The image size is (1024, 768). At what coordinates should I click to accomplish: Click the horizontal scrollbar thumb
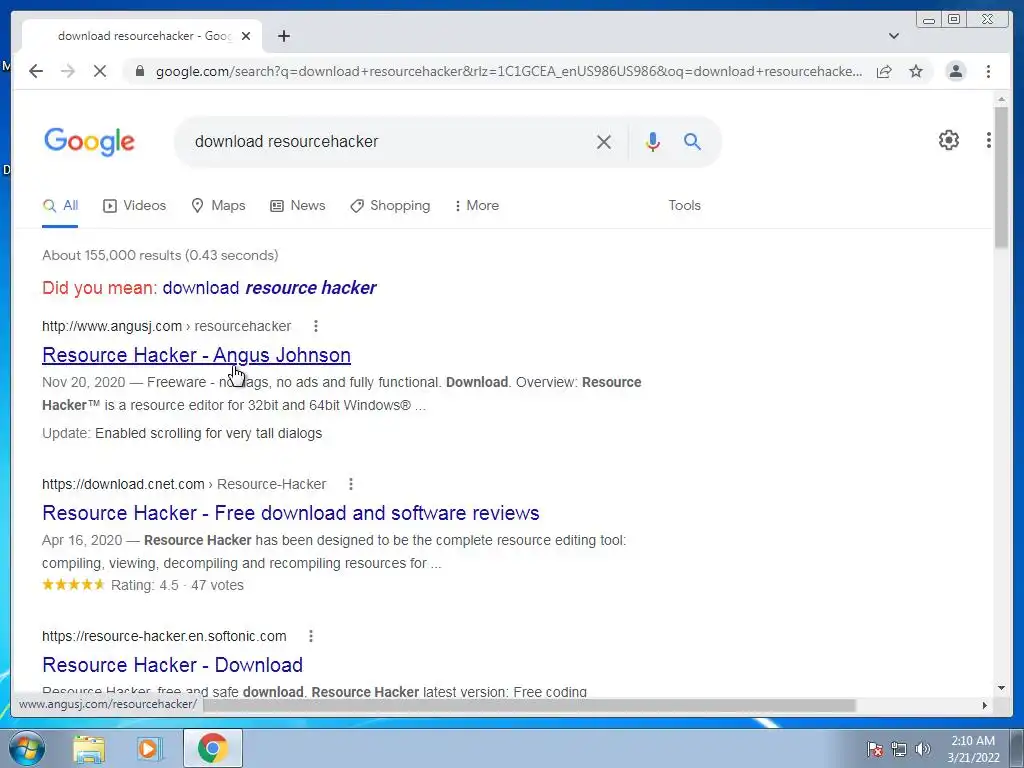click(x=529, y=705)
